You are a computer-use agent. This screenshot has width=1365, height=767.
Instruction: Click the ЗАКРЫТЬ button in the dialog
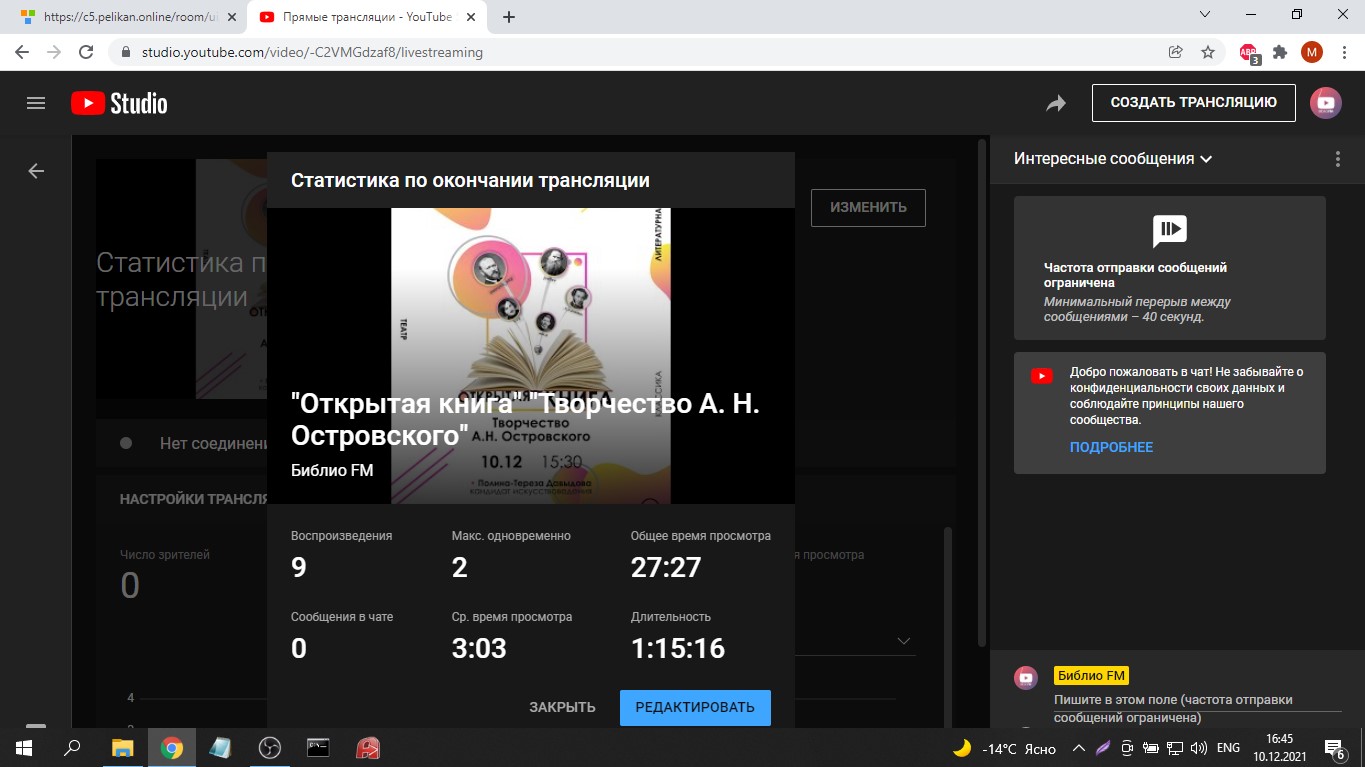562,707
